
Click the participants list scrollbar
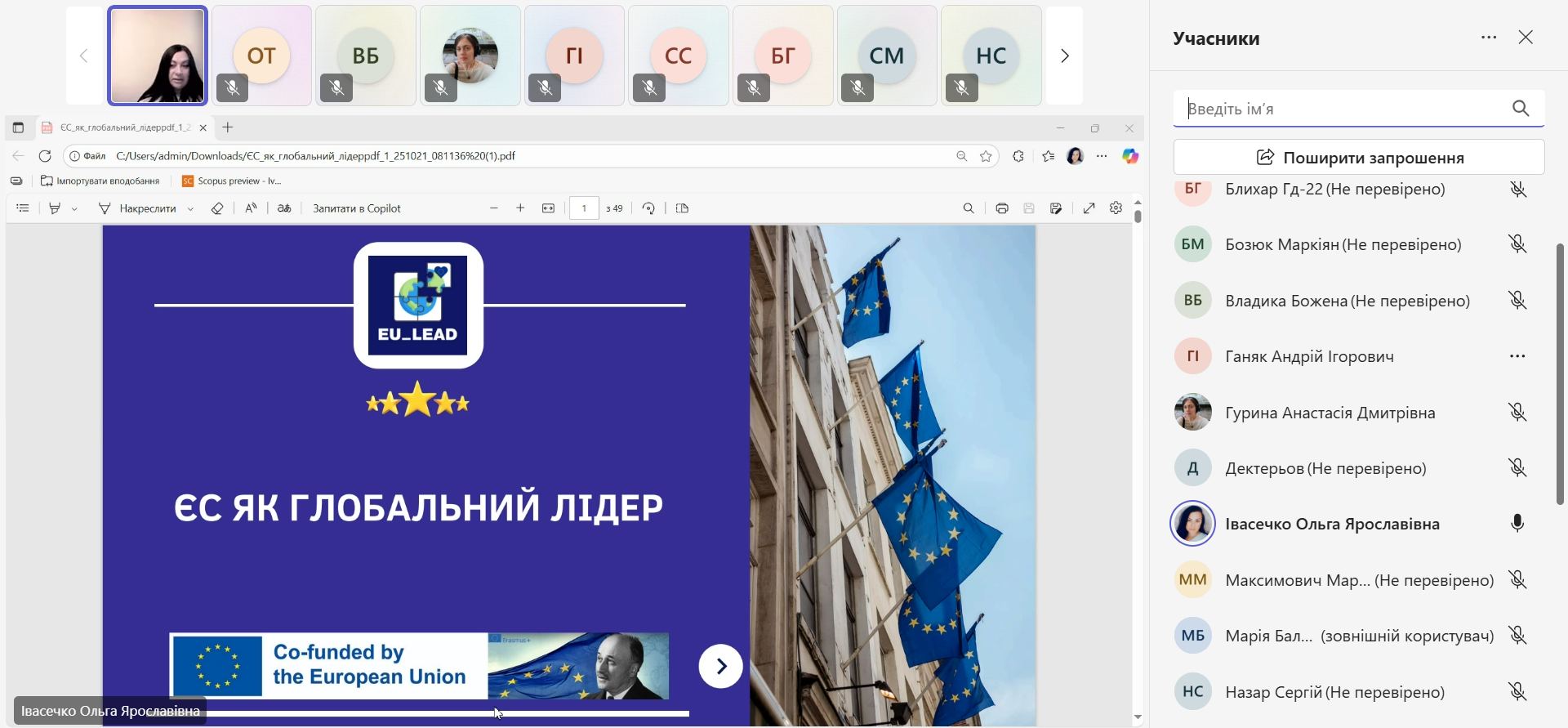click(x=1561, y=374)
